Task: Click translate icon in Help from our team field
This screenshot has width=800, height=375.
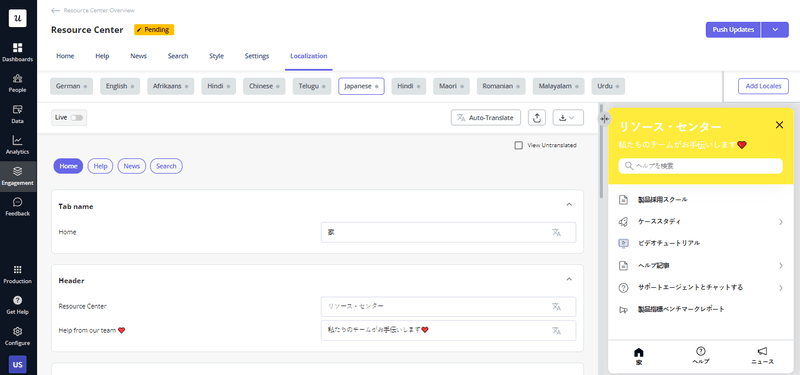Action: pos(556,330)
